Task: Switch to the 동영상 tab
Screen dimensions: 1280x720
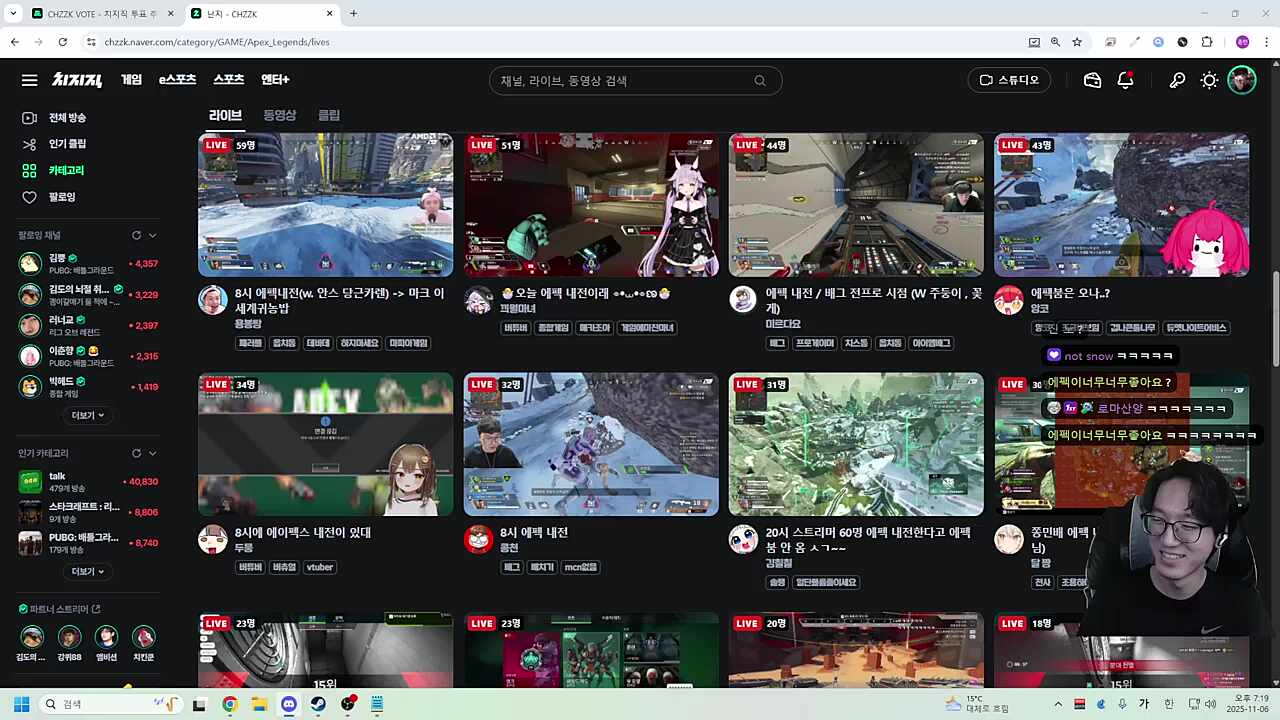Action: (x=279, y=115)
